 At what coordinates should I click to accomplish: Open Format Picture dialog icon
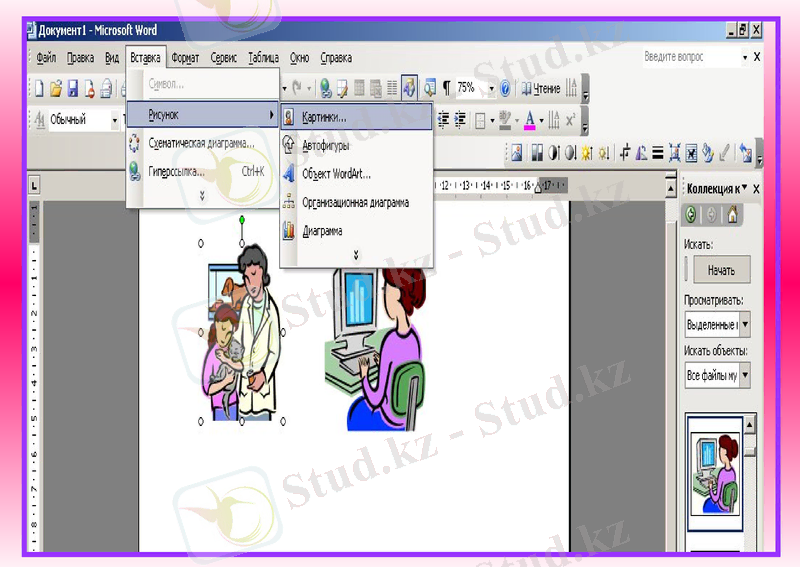point(707,153)
